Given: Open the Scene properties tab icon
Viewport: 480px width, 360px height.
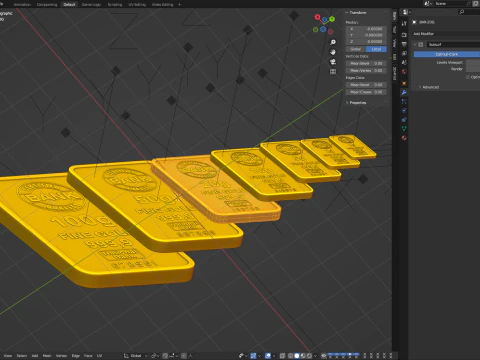Looking at the screenshot, I should (404, 62).
